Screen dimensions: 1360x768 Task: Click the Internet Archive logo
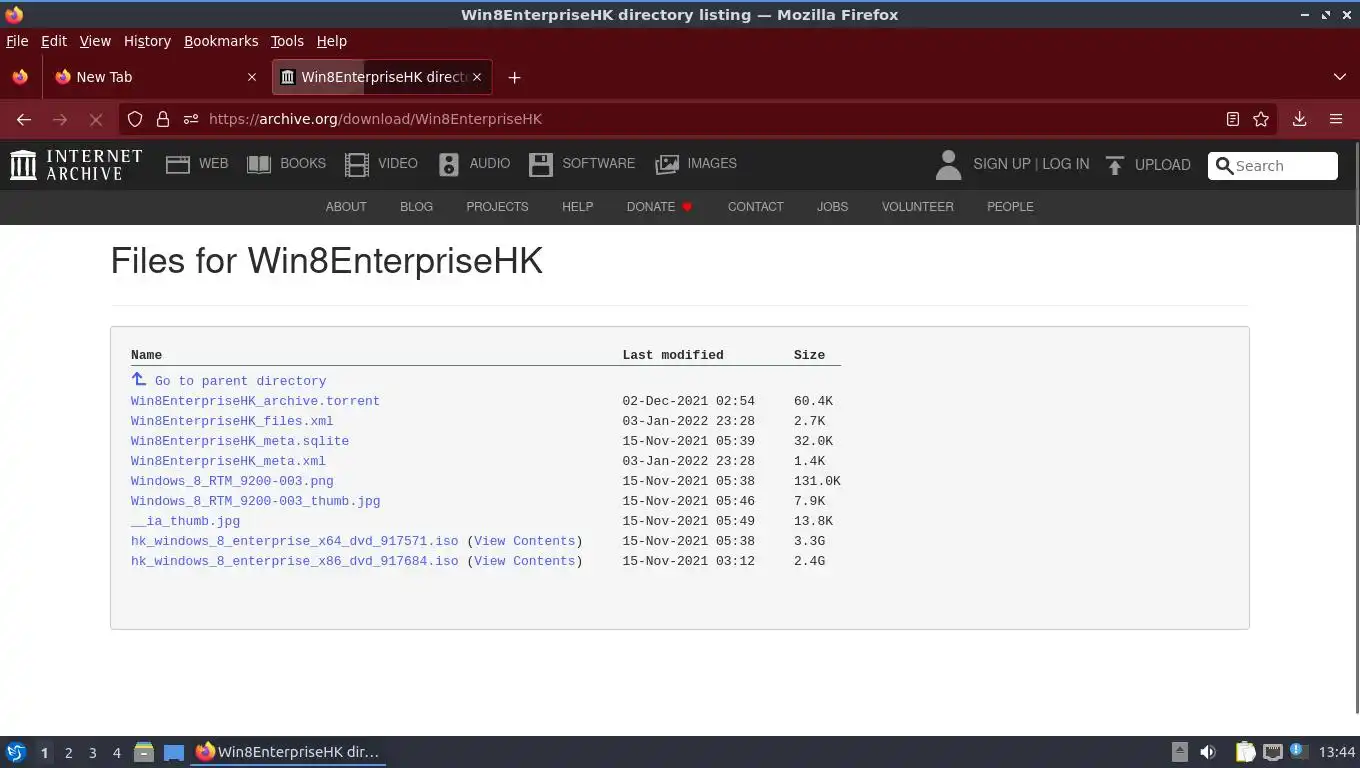(76, 165)
